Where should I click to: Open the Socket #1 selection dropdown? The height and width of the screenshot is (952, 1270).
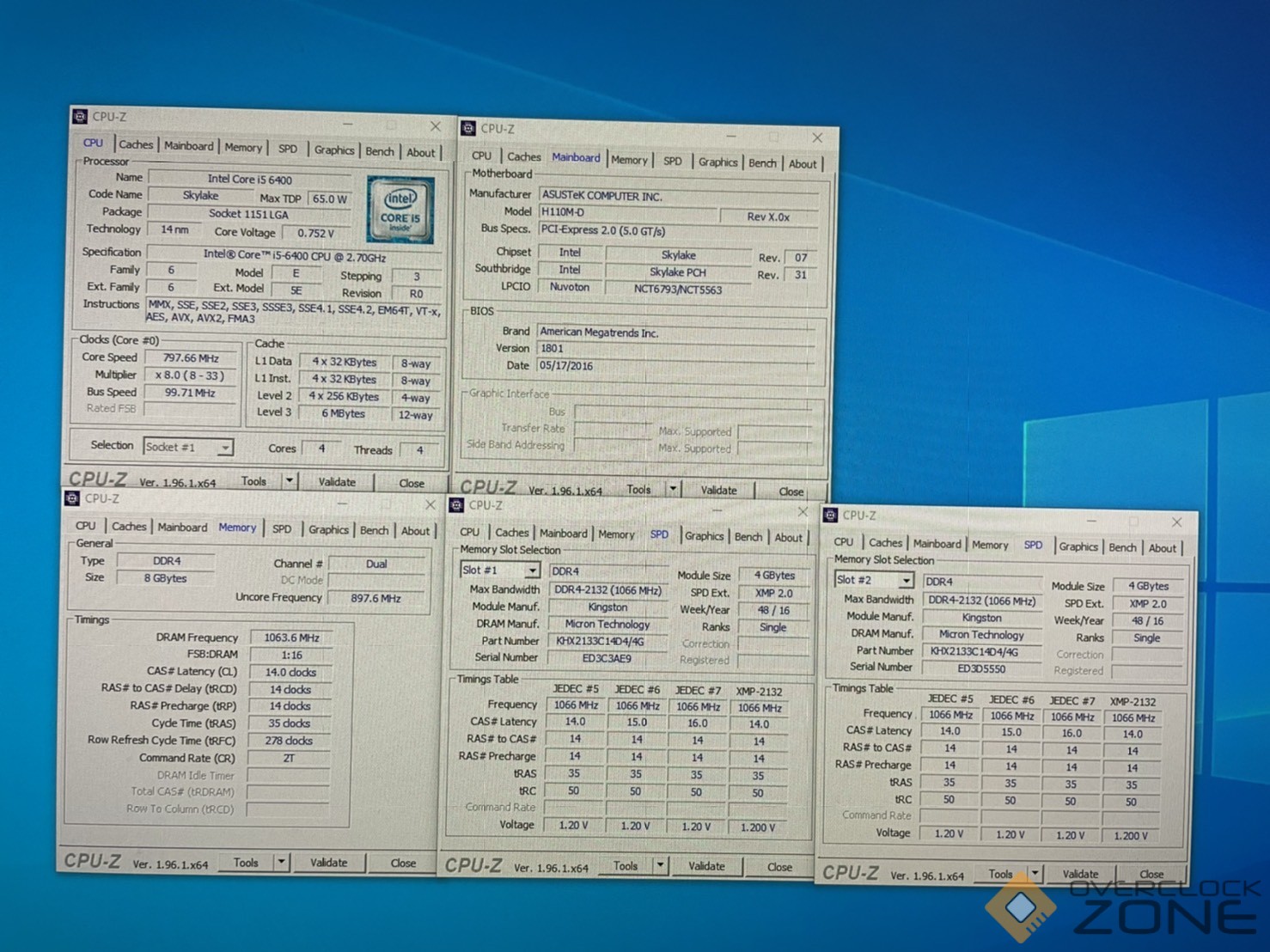pos(224,448)
